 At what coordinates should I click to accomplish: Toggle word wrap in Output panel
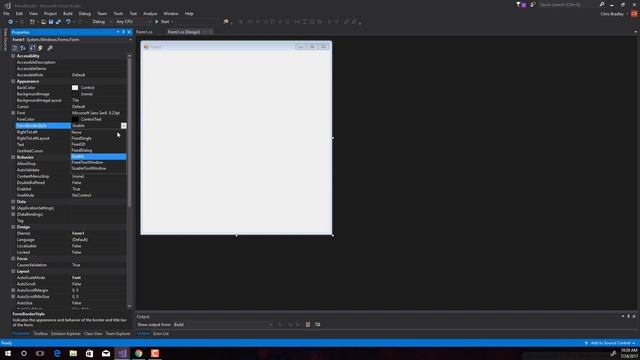[318, 324]
